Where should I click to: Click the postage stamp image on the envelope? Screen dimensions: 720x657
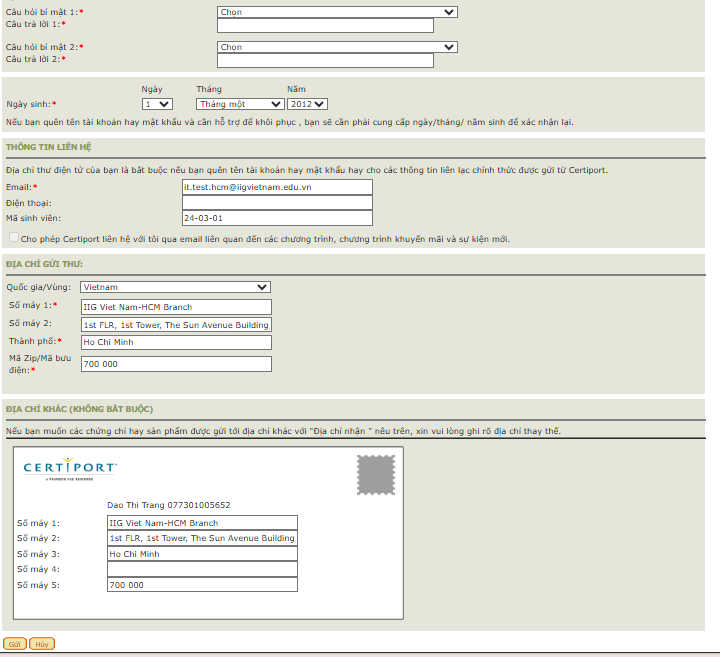click(x=376, y=475)
